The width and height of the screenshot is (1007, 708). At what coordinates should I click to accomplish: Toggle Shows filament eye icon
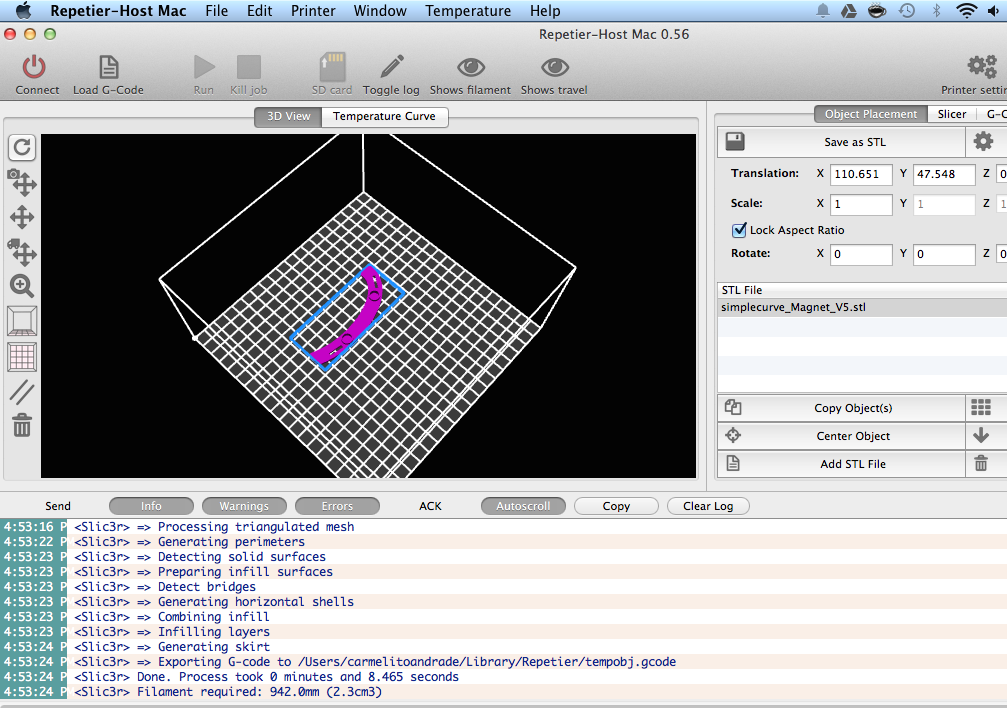(471, 67)
